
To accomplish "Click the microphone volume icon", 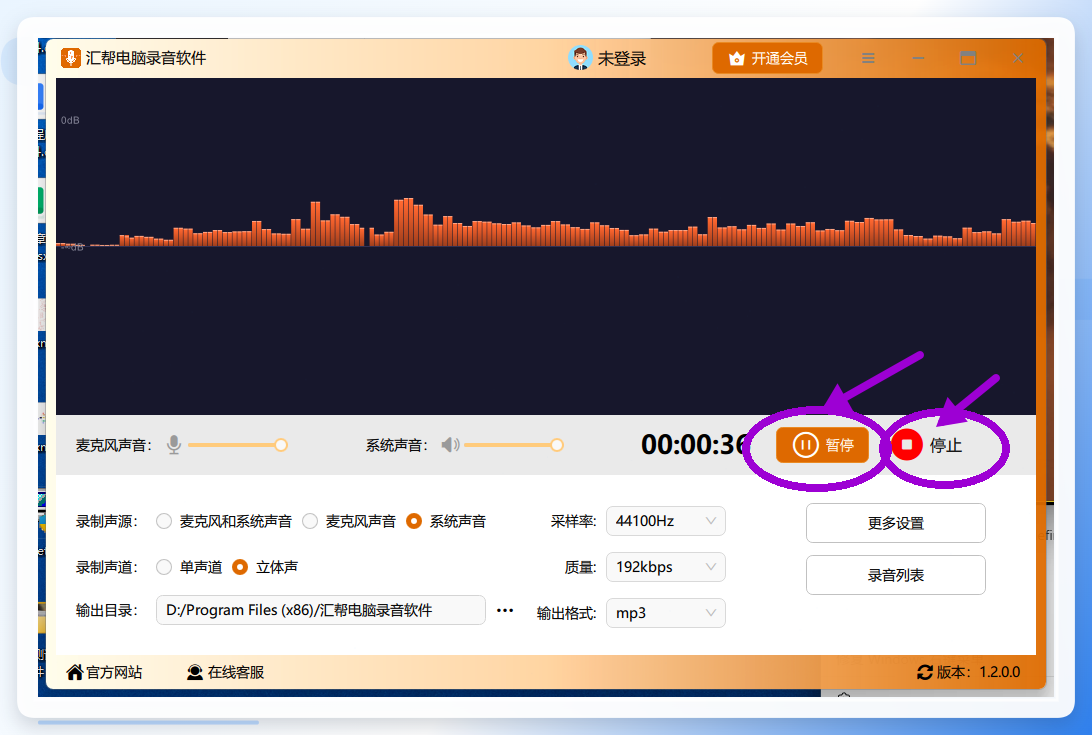I will click(174, 444).
